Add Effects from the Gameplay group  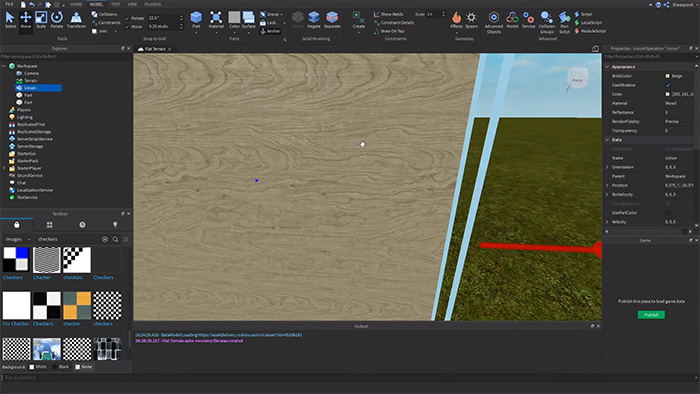tap(456, 20)
